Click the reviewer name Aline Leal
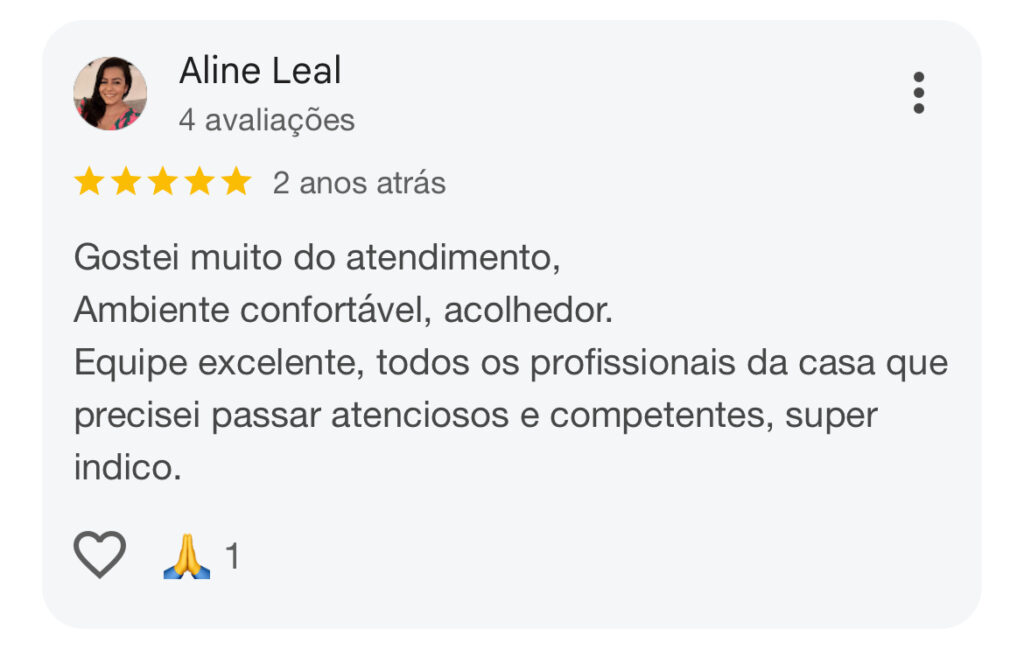 coord(260,71)
